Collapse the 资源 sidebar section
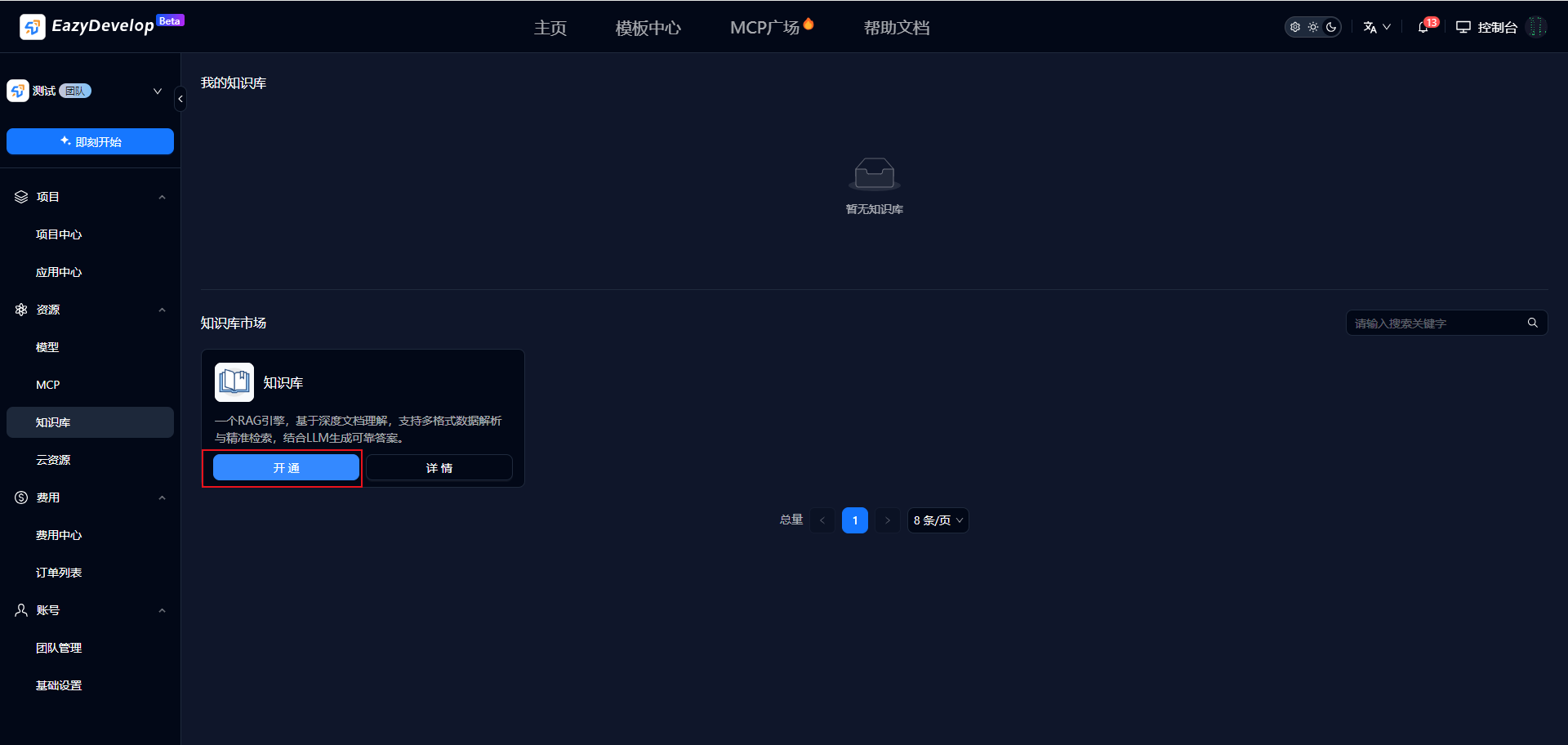1568x745 pixels. (162, 310)
